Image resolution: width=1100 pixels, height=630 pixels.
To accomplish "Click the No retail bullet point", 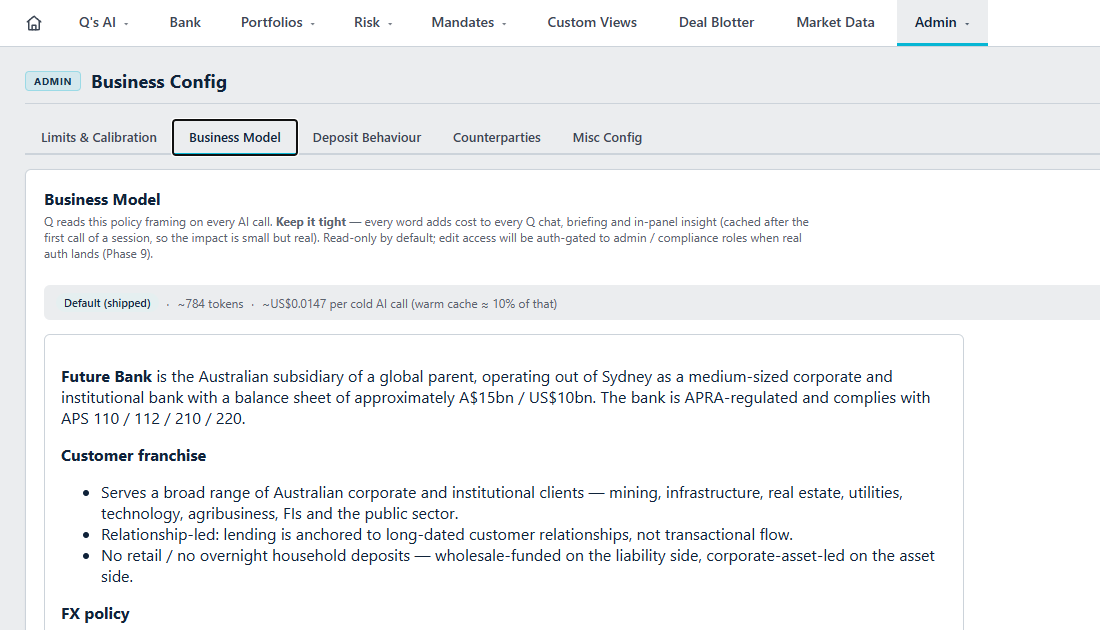I will pos(518,566).
